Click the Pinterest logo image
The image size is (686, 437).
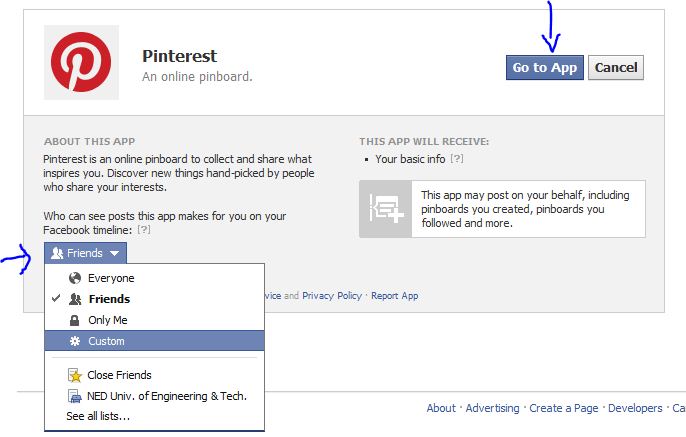click(81, 62)
